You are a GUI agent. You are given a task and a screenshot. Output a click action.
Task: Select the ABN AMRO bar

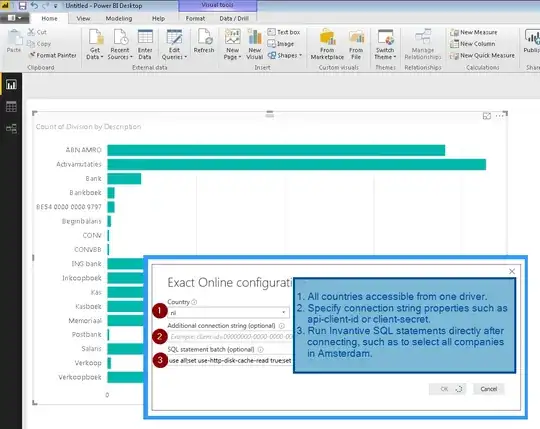(x=276, y=150)
